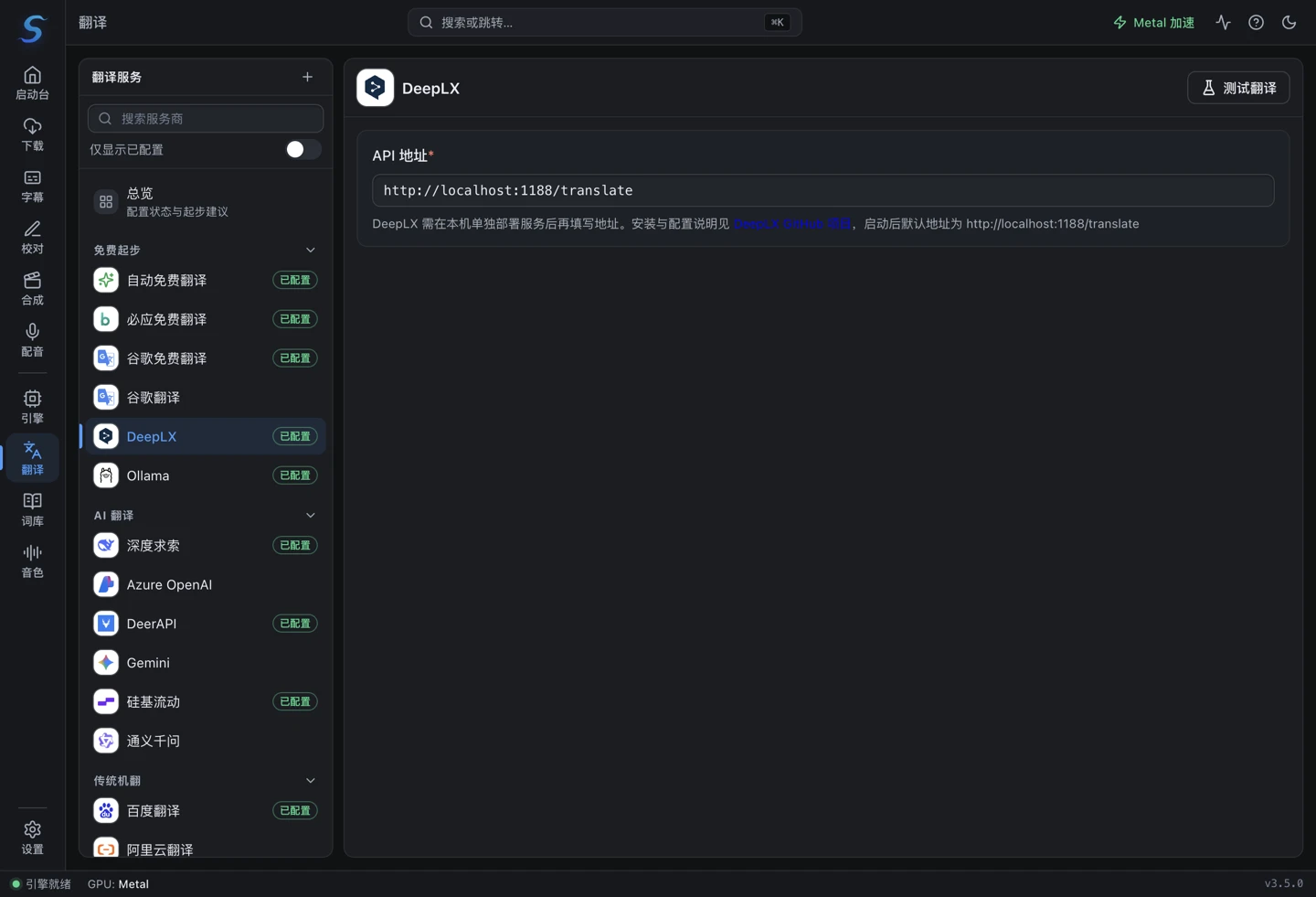Open the 配音 dubbing section
This screenshot has width=1316, height=897.
33,339
